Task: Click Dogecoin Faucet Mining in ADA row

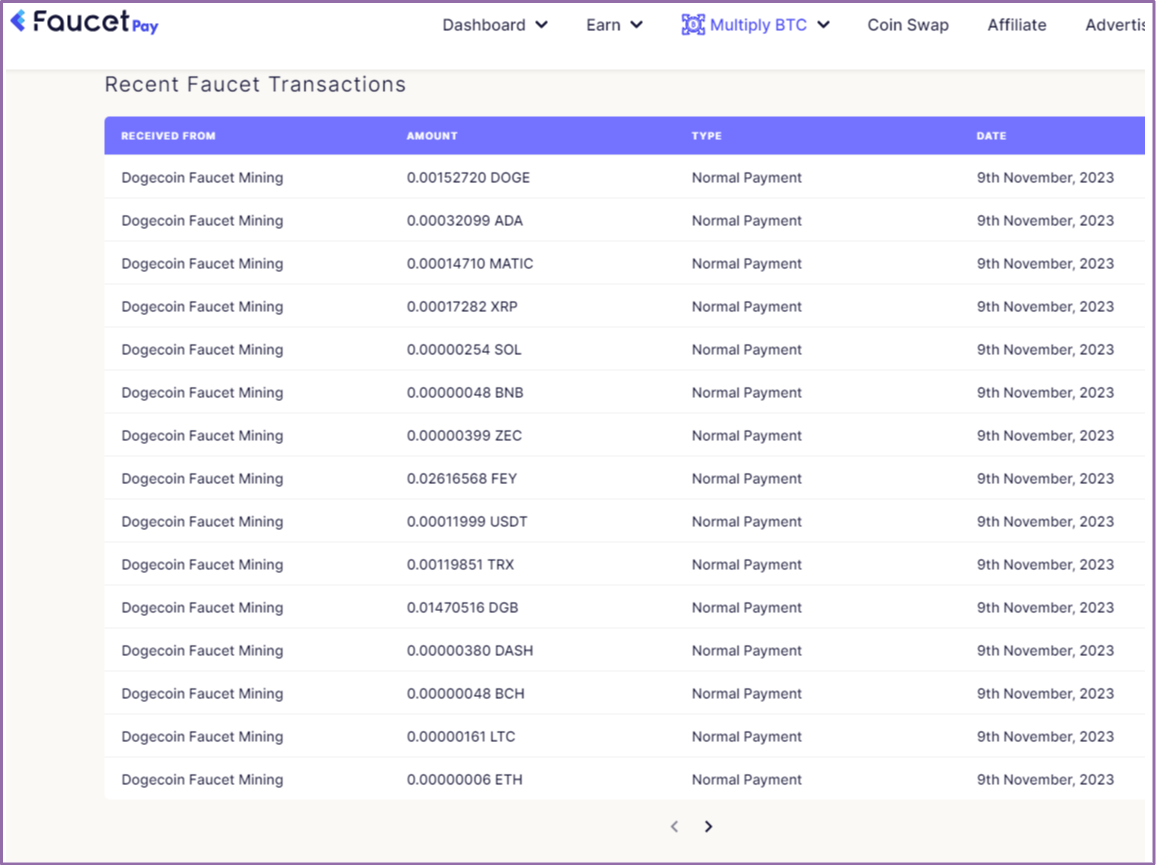Action: (x=202, y=220)
